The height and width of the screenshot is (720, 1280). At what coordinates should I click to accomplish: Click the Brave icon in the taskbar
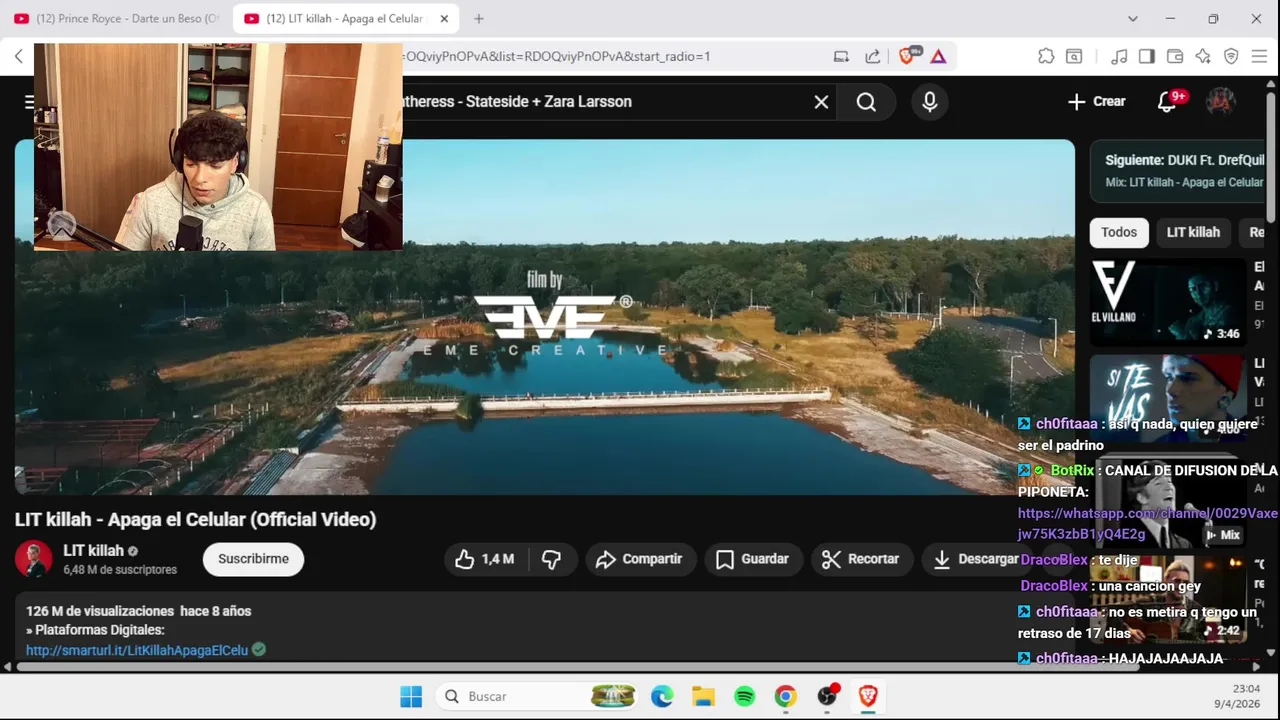point(868,696)
